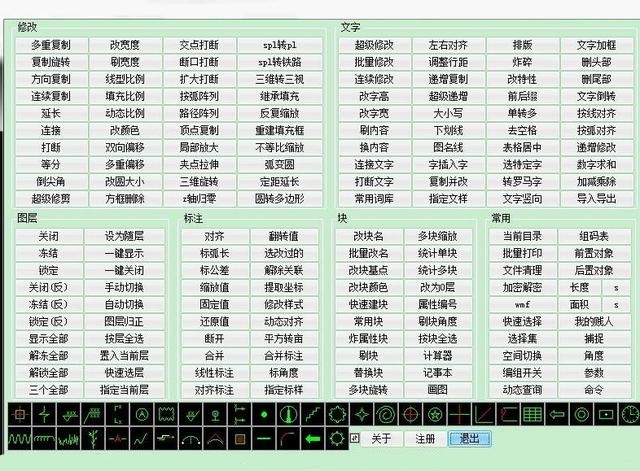Click the red filled square icon
The width and height of the screenshot is (640, 471).
pyautogui.click(x=240, y=439)
